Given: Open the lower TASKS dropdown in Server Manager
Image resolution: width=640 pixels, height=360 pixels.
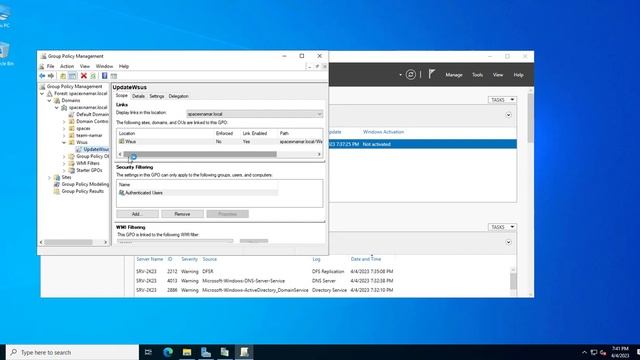Looking at the screenshot, I should [502, 227].
